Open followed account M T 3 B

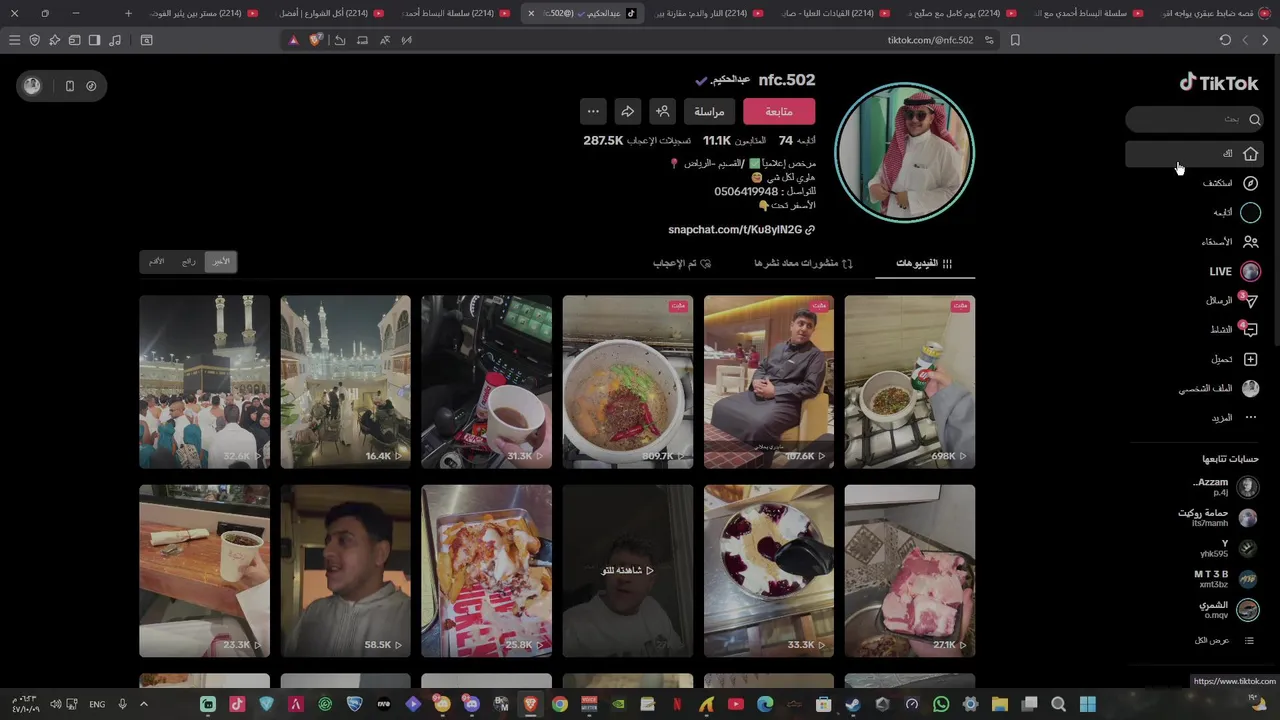coord(1226,578)
